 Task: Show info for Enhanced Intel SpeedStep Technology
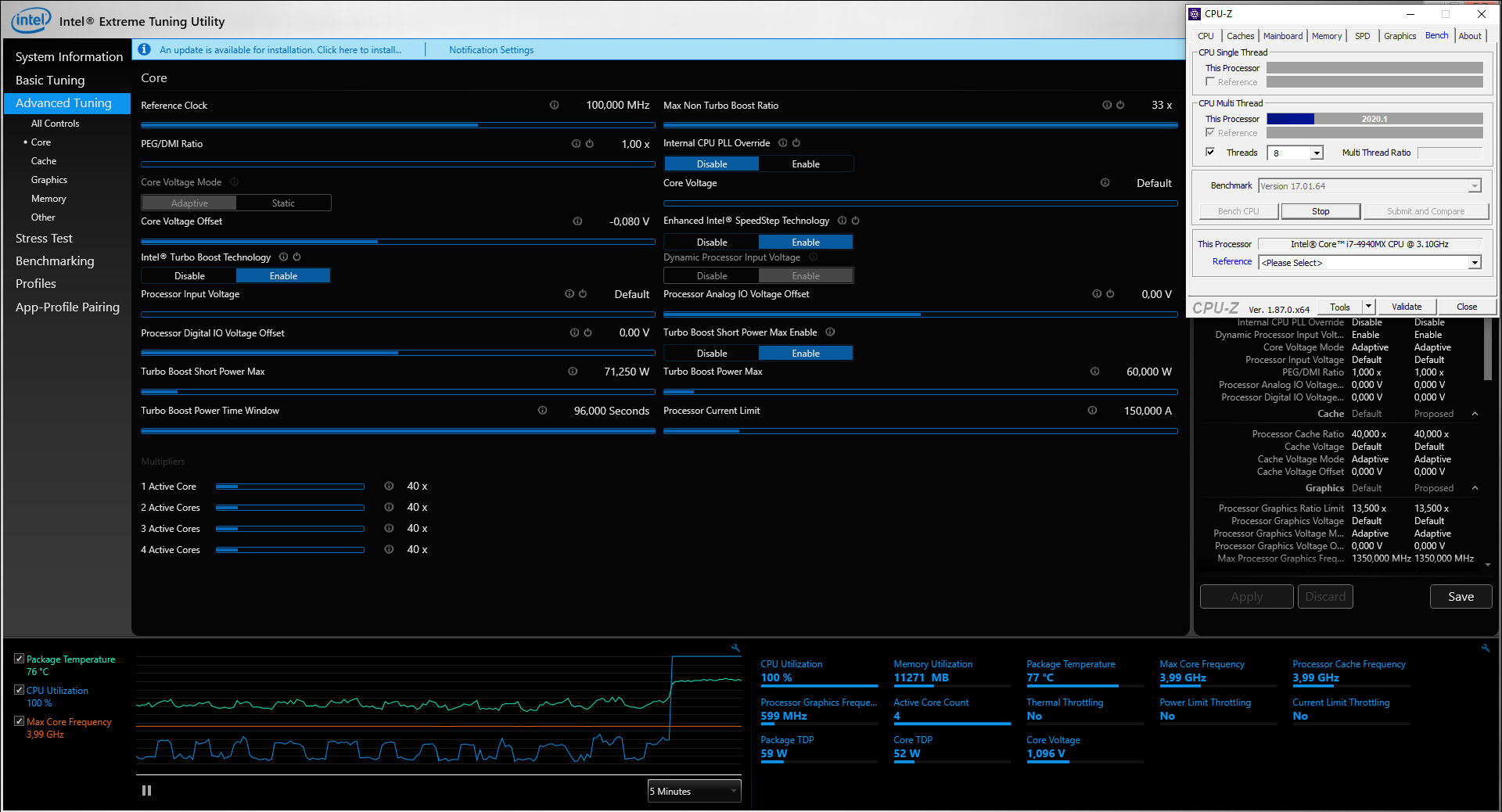pyautogui.click(x=842, y=221)
